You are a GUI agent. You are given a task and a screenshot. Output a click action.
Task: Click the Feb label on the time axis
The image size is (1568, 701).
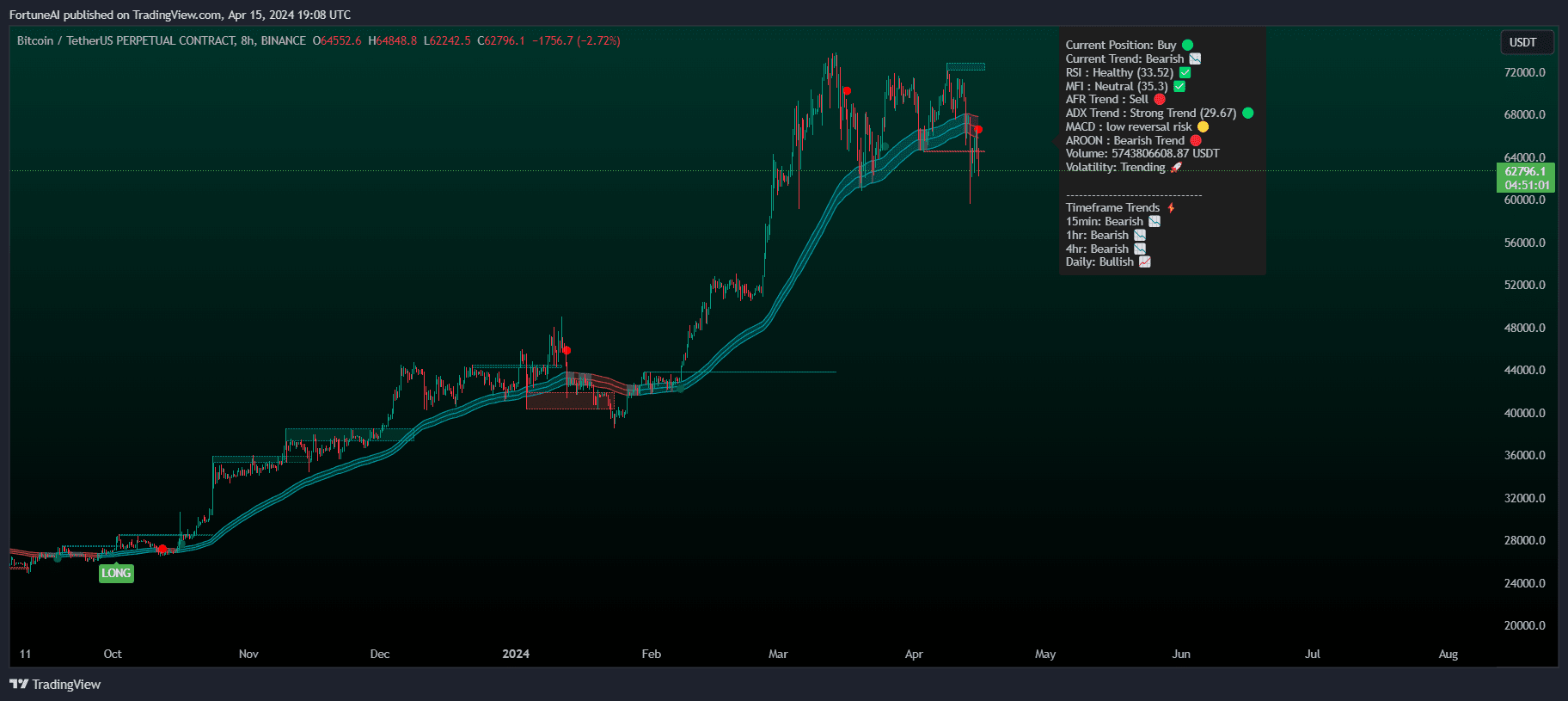point(652,654)
